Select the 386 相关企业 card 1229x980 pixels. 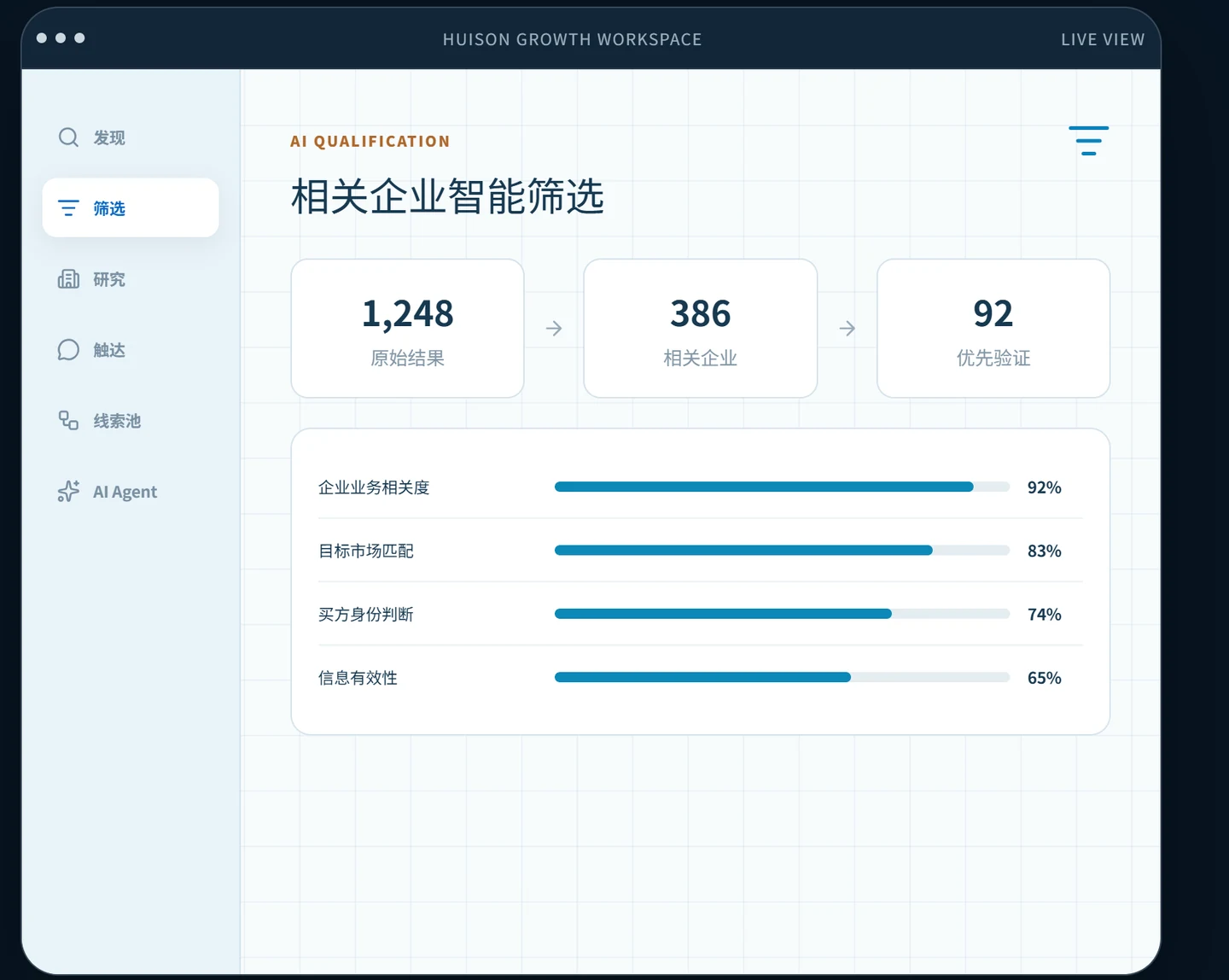701,329
